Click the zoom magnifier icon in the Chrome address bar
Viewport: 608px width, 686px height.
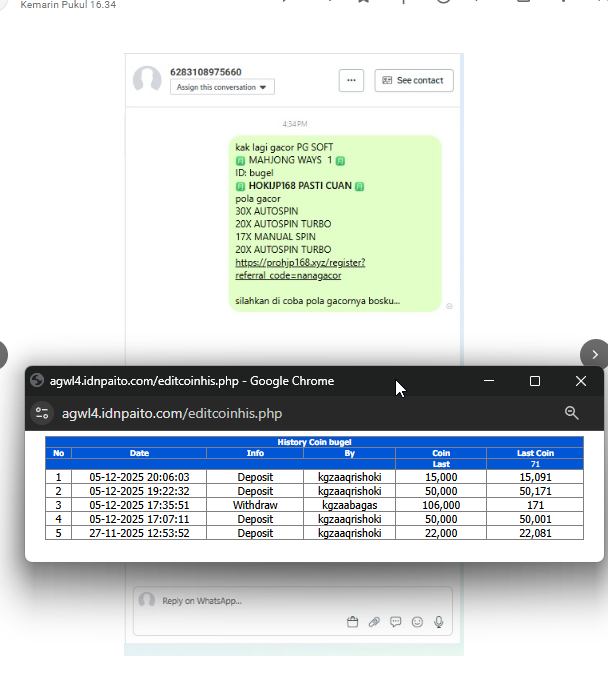[572, 413]
